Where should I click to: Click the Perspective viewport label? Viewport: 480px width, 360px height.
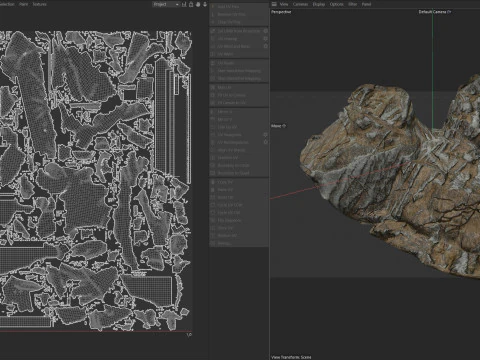281,12
